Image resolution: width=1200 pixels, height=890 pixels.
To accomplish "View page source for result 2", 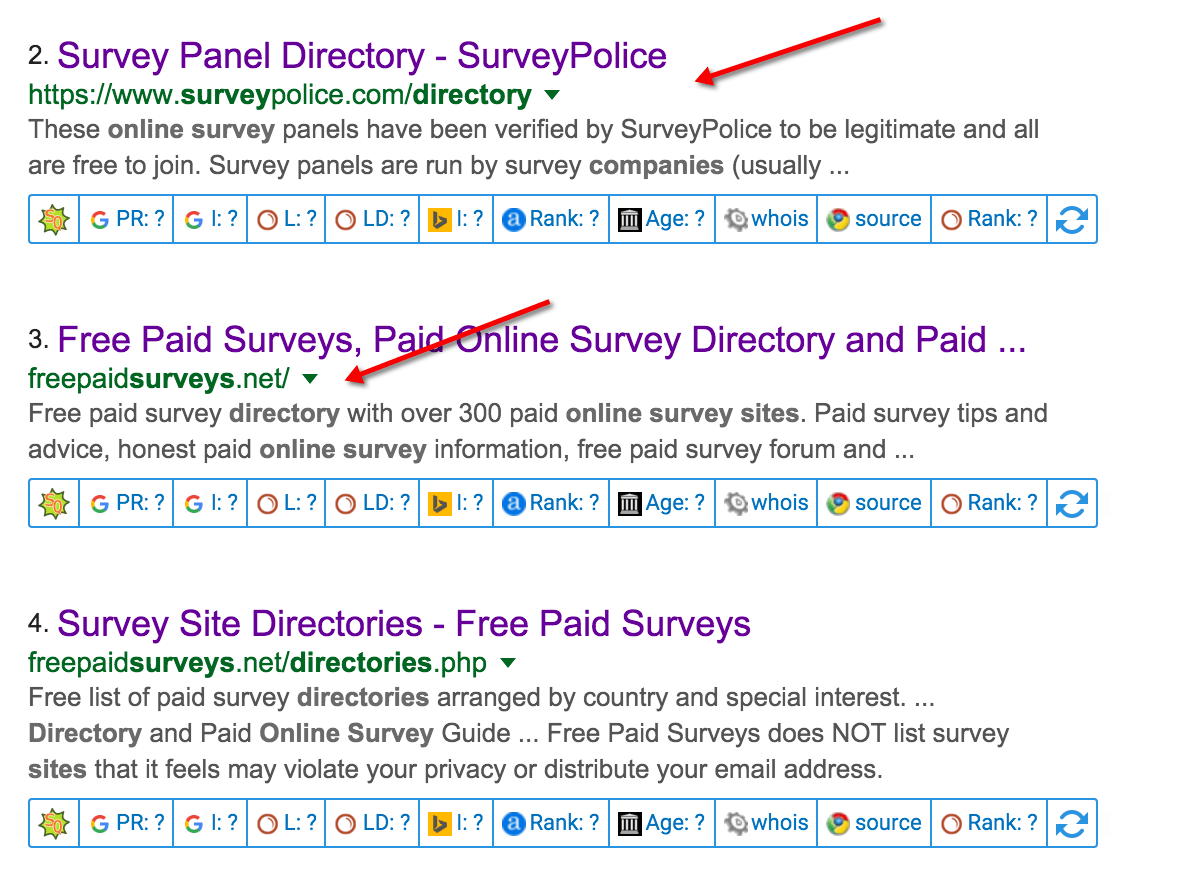I will point(874,219).
